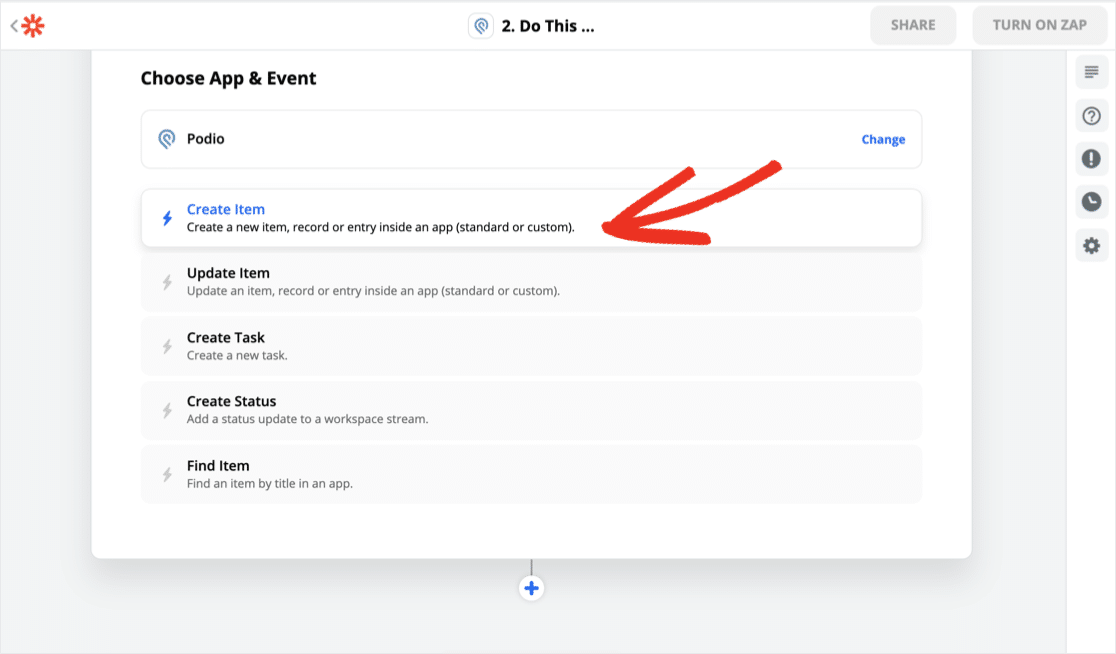The height and width of the screenshot is (654, 1116).
Task: Click the Podio app logo in field
Action: [x=167, y=139]
